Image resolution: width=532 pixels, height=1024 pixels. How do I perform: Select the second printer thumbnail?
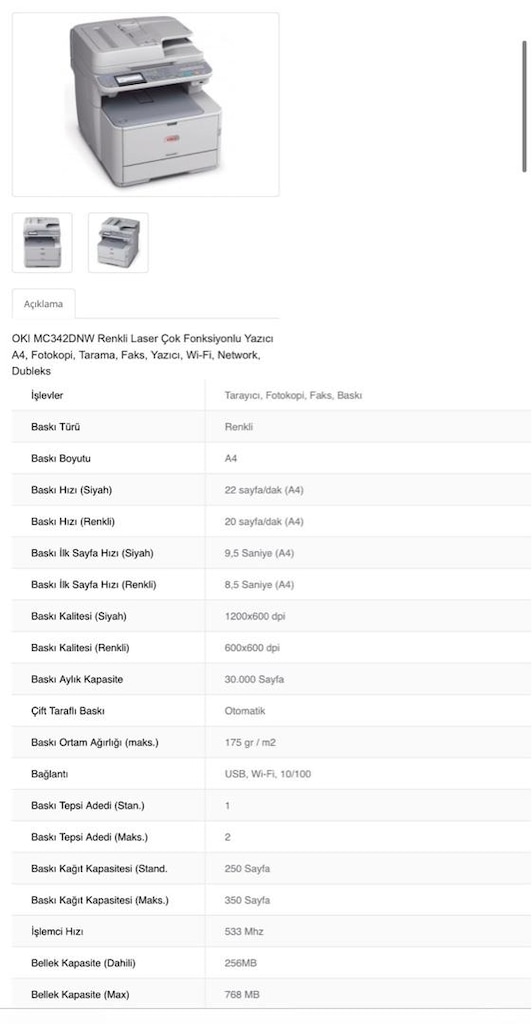pyautogui.click(x=118, y=242)
